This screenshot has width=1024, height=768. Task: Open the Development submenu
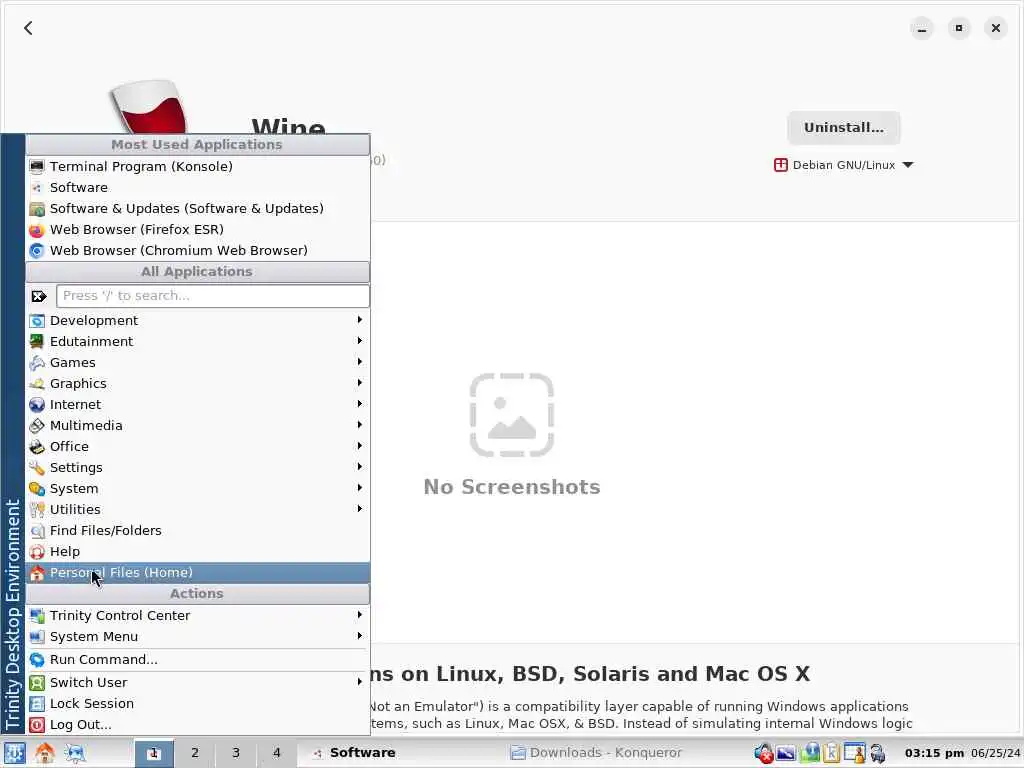click(x=197, y=321)
